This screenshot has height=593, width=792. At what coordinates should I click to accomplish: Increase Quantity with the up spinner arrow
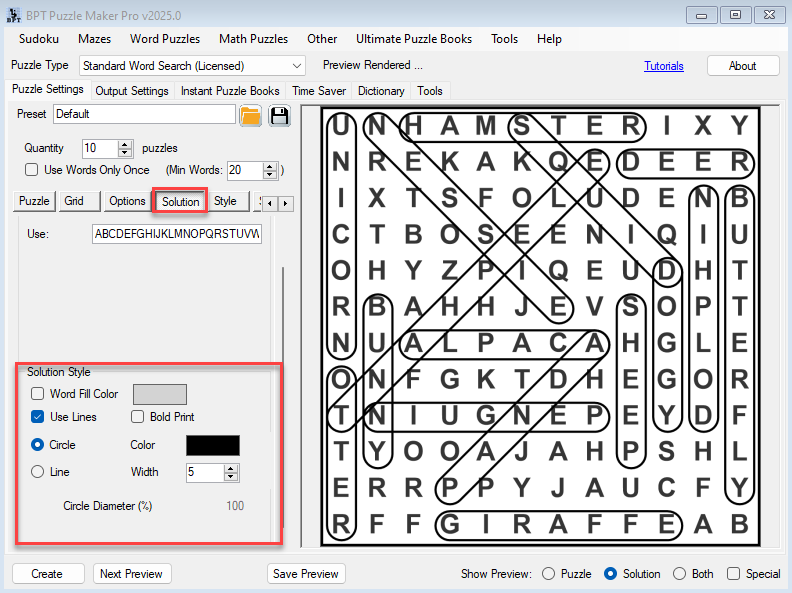tap(125, 143)
